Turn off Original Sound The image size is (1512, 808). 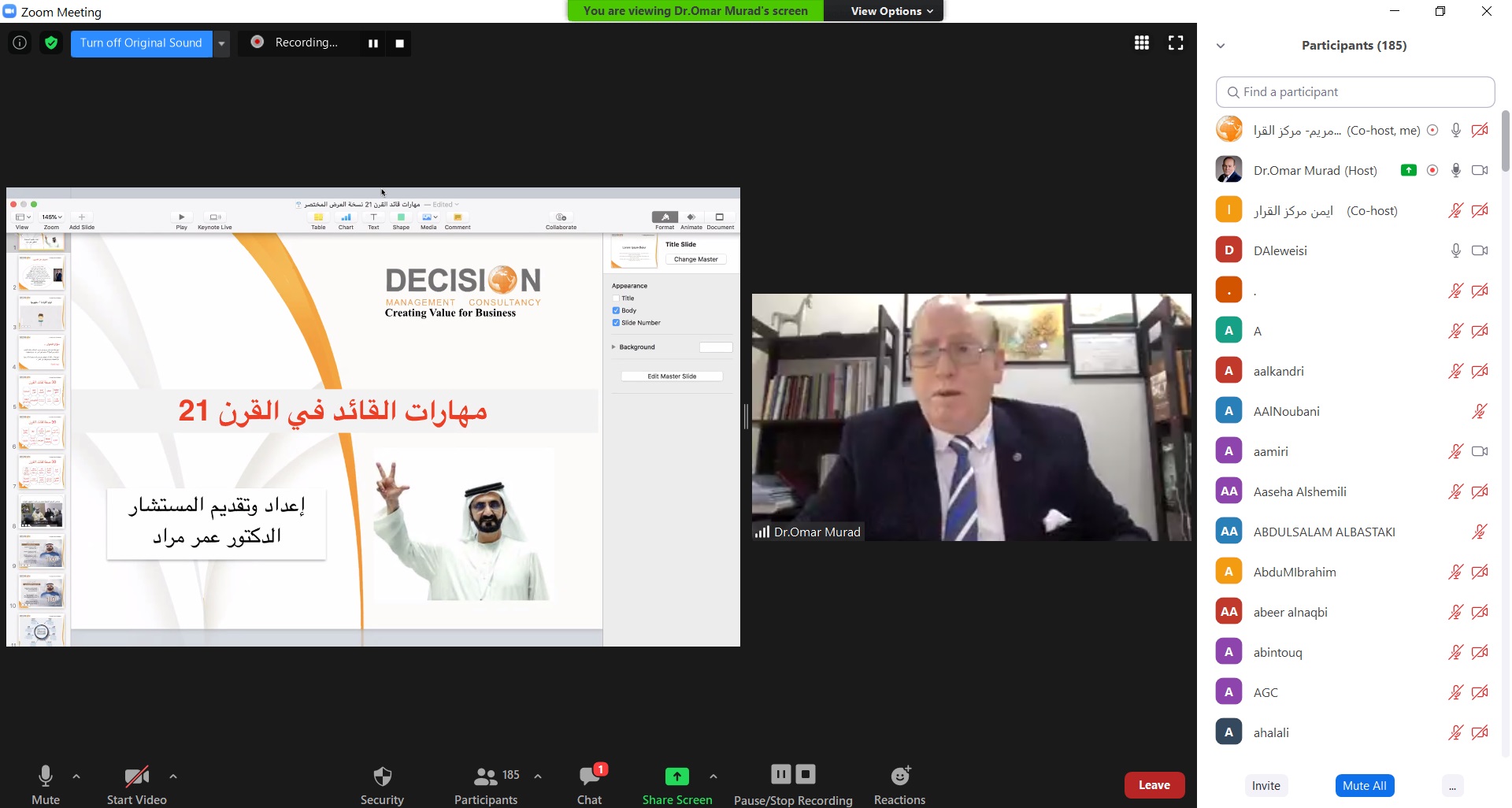[x=141, y=43]
